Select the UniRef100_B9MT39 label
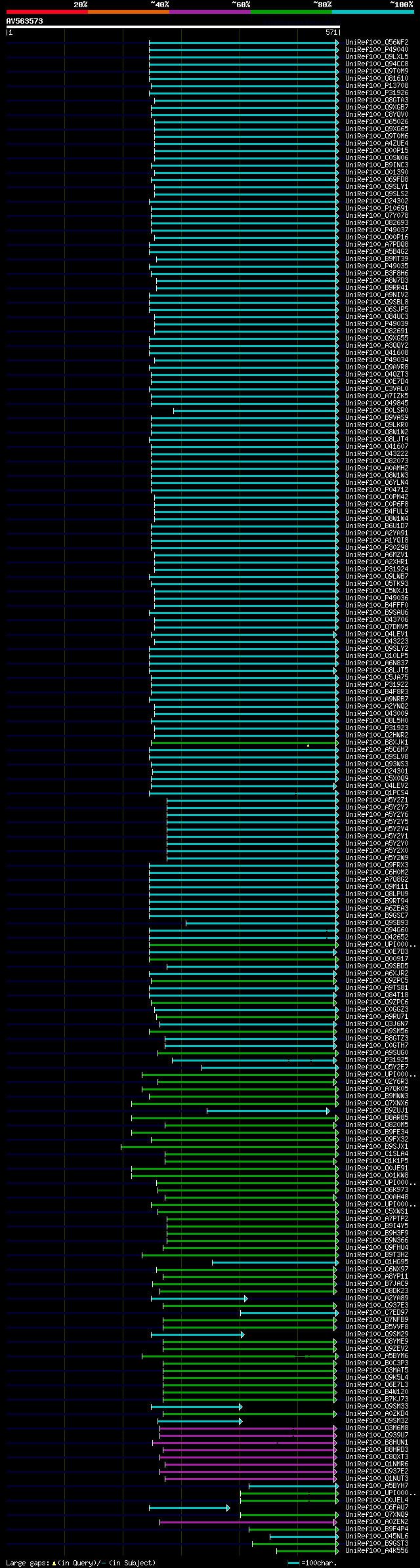Image resolution: width=420 pixels, height=1568 pixels. (377, 258)
